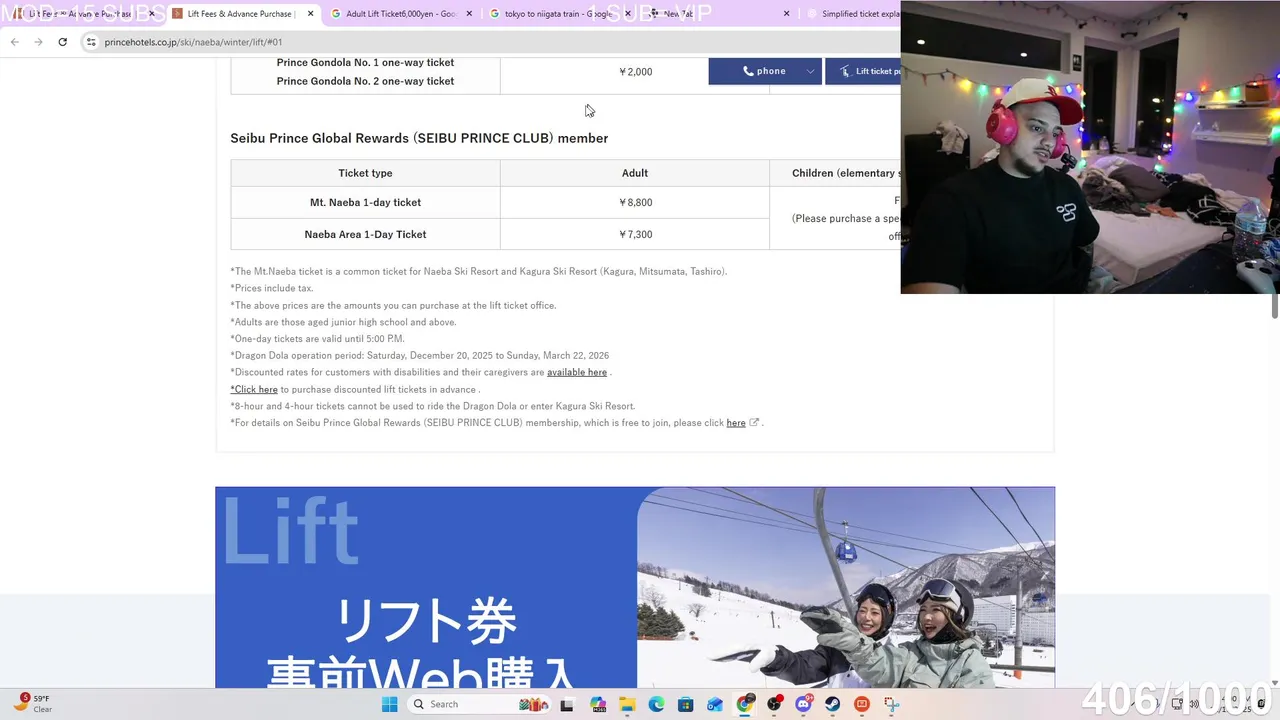Screen dimensions: 1280x720
Task: Click the Ticket type column header
Action: click(365, 173)
